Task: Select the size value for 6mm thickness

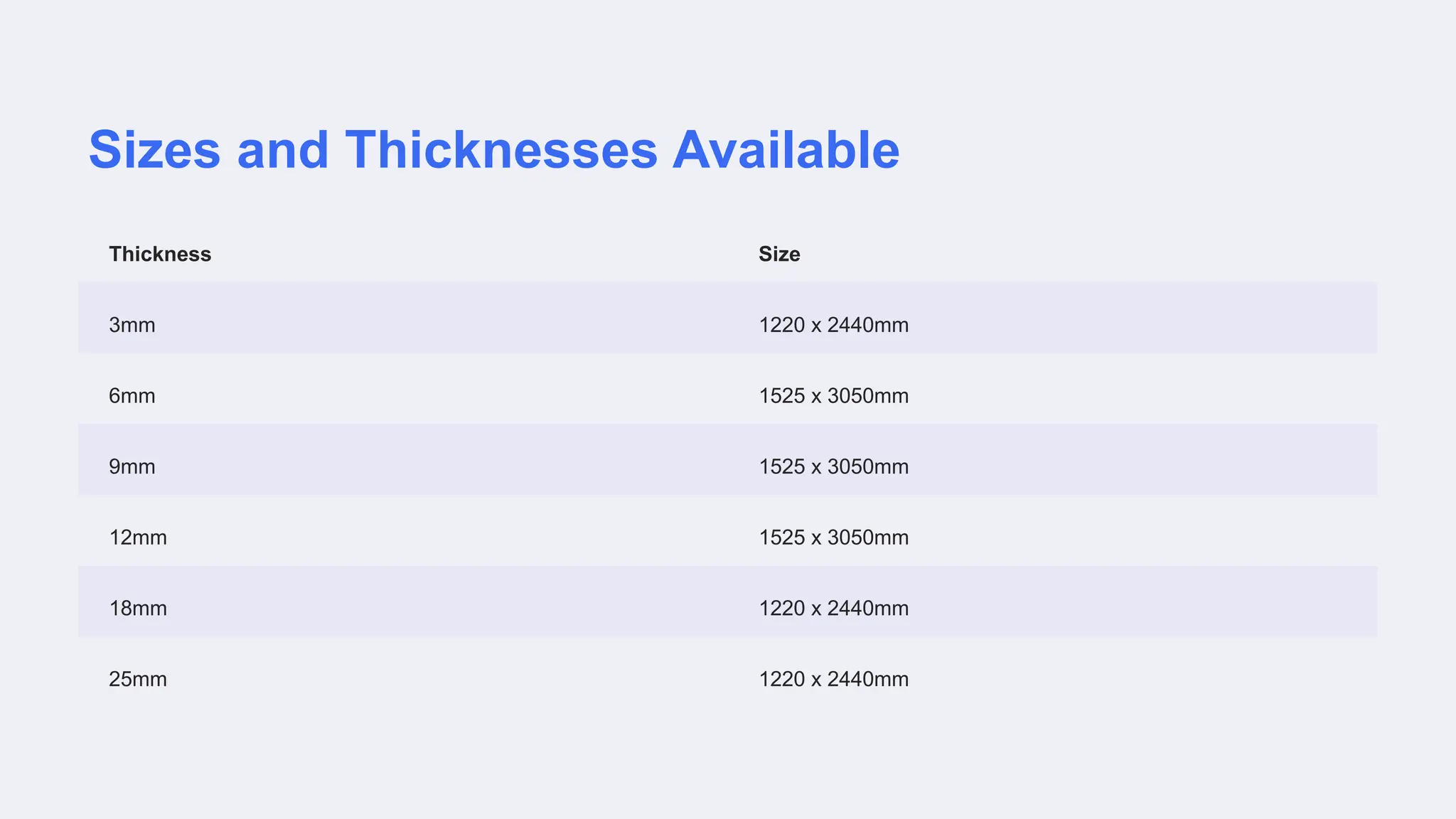Action: [x=833, y=395]
